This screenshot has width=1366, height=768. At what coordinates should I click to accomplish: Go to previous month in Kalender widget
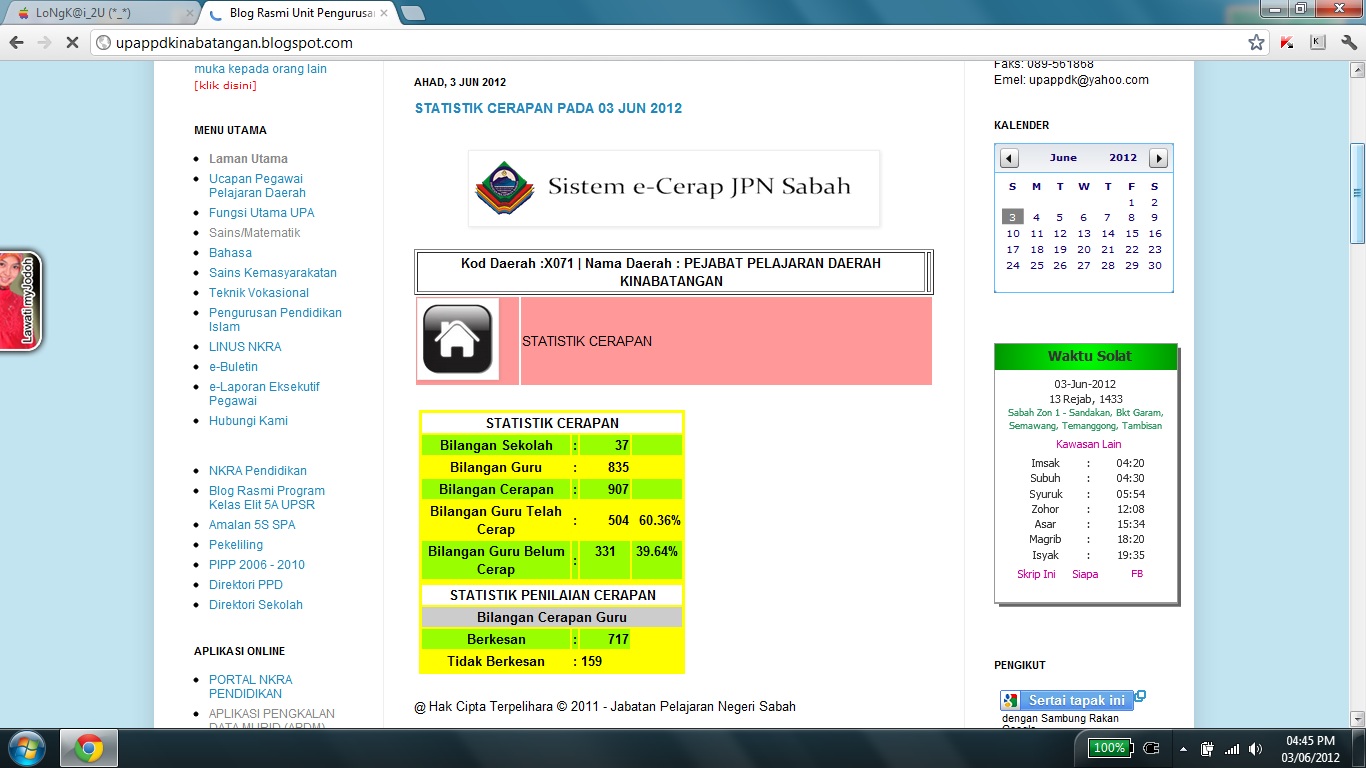[1010, 158]
